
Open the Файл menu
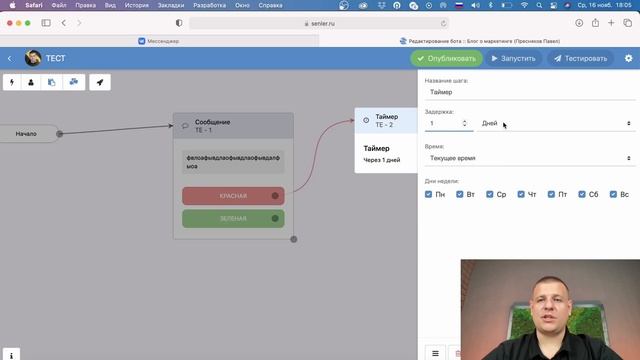pos(59,5)
